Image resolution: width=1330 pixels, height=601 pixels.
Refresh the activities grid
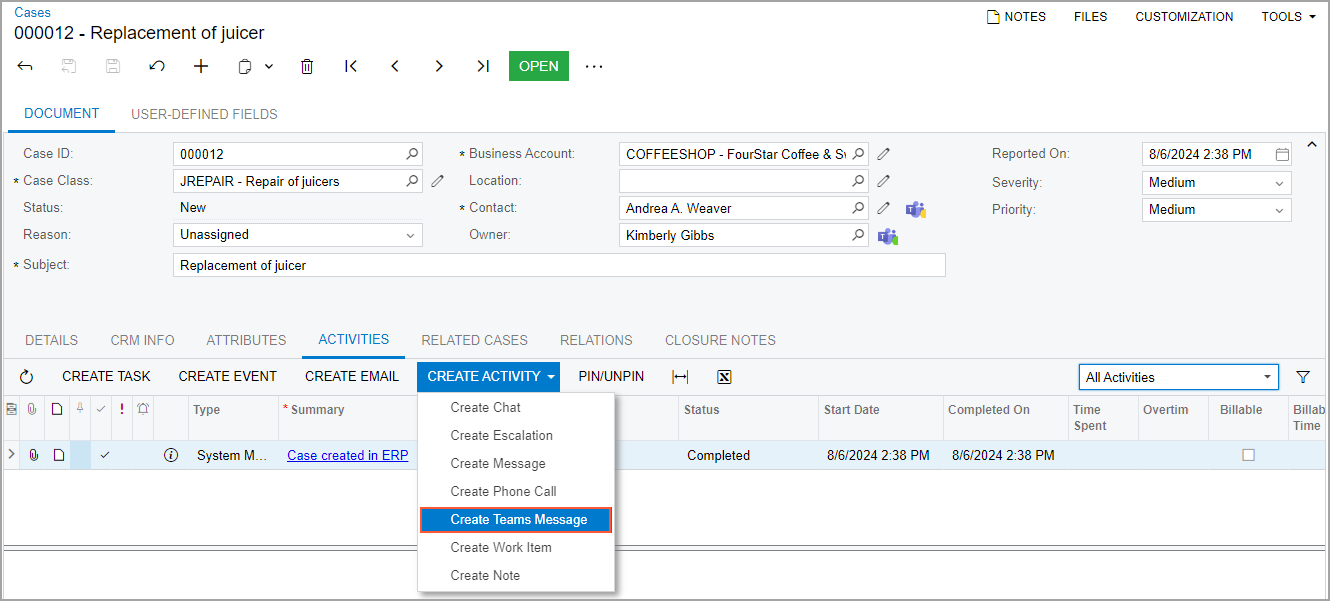pyautogui.click(x=27, y=377)
